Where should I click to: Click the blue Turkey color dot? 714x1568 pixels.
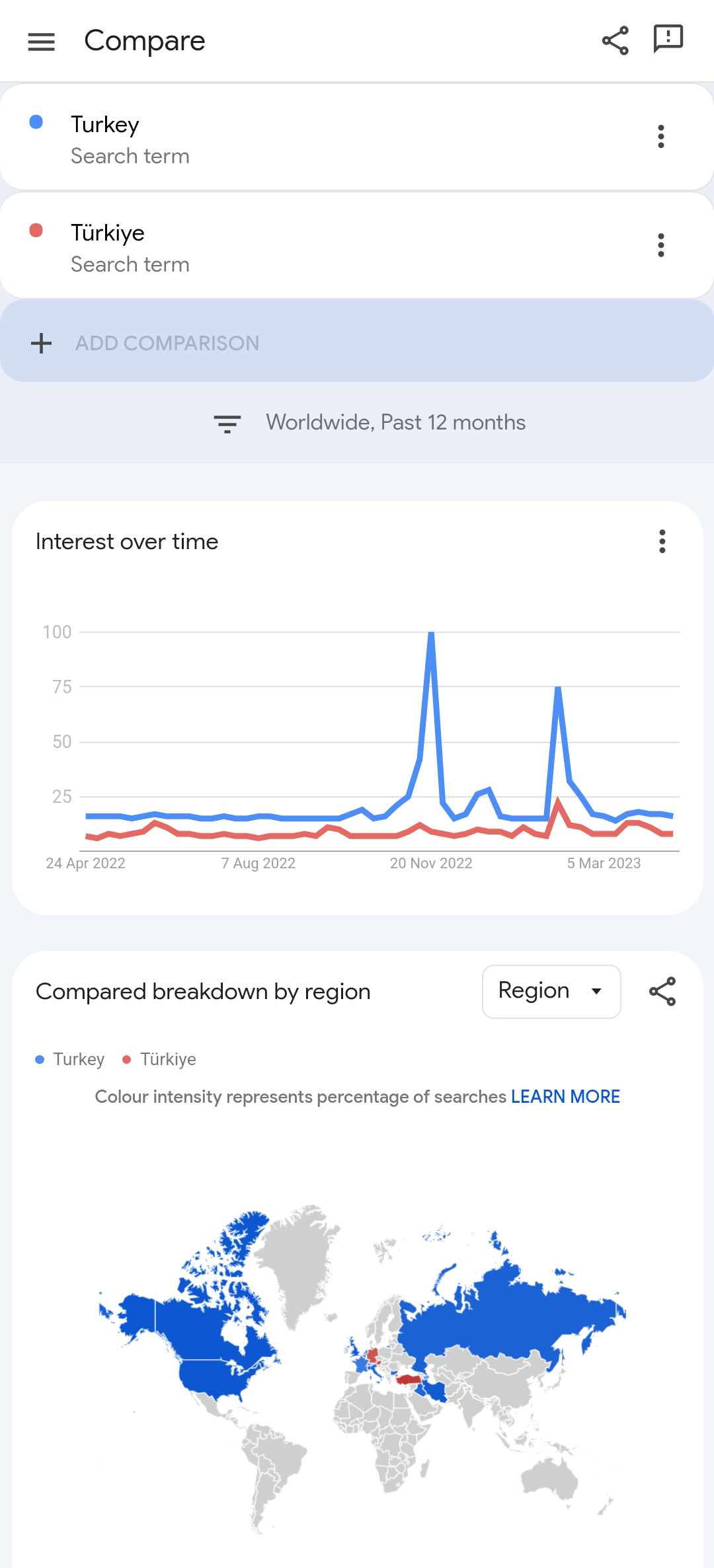point(36,122)
